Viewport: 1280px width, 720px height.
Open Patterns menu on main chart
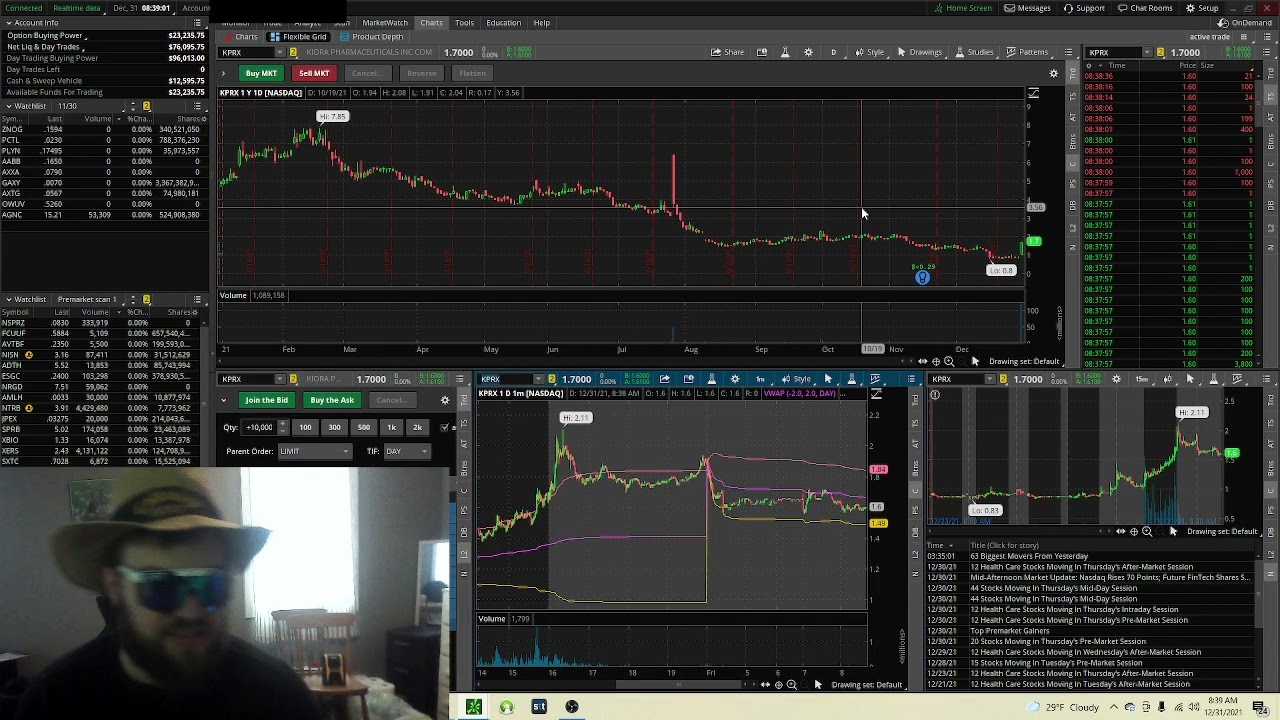1027,52
